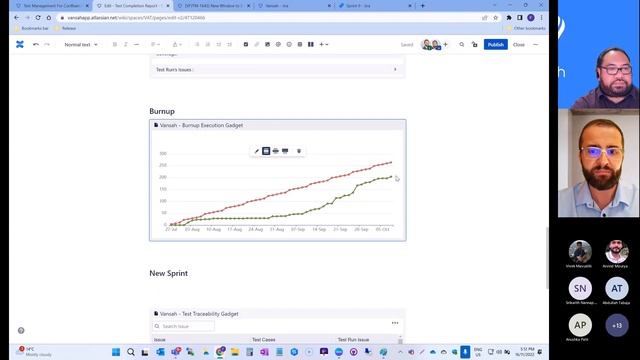640x360 pixels.
Task: Click the Burnup heading
Action: click(x=162, y=111)
